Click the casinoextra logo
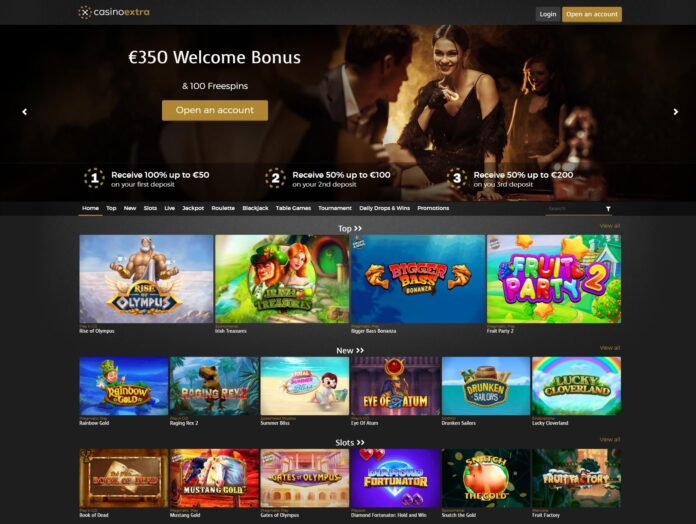 click(114, 12)
